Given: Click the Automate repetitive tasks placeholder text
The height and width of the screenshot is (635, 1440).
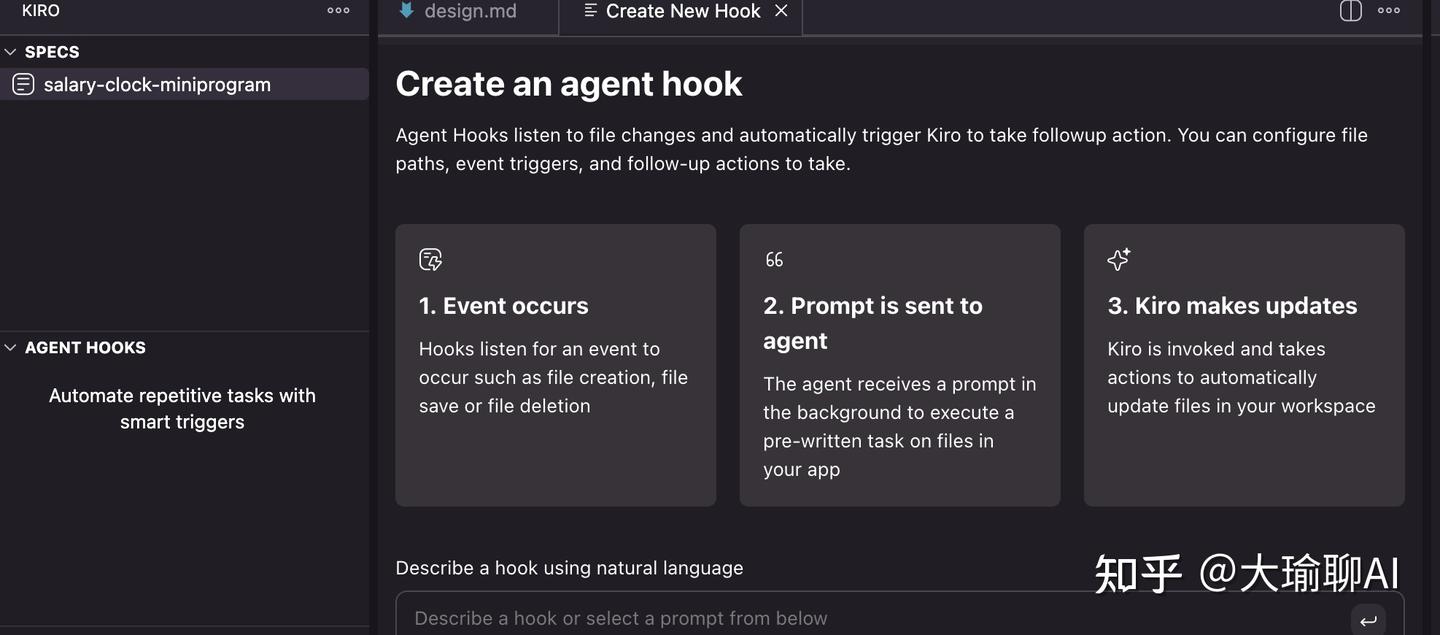Looking at the screenshot, I should [182, 408].
